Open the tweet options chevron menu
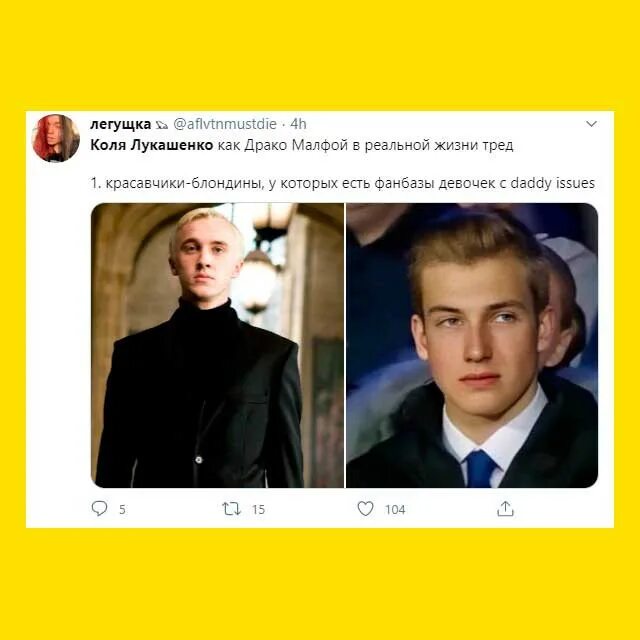The image size is (640, 640). pos(591,124)
